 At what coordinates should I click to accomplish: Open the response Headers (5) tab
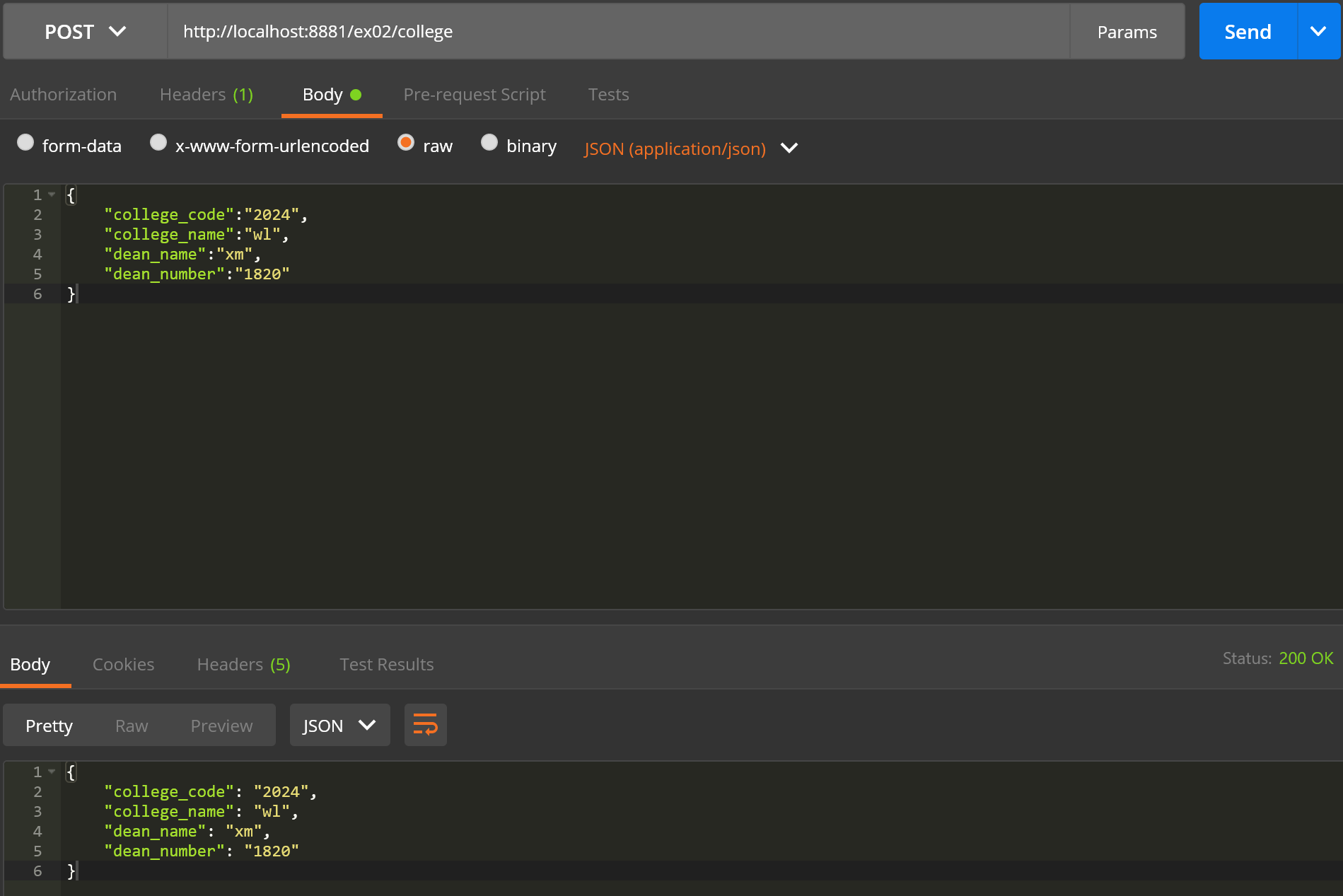click(x=244, y=665)
